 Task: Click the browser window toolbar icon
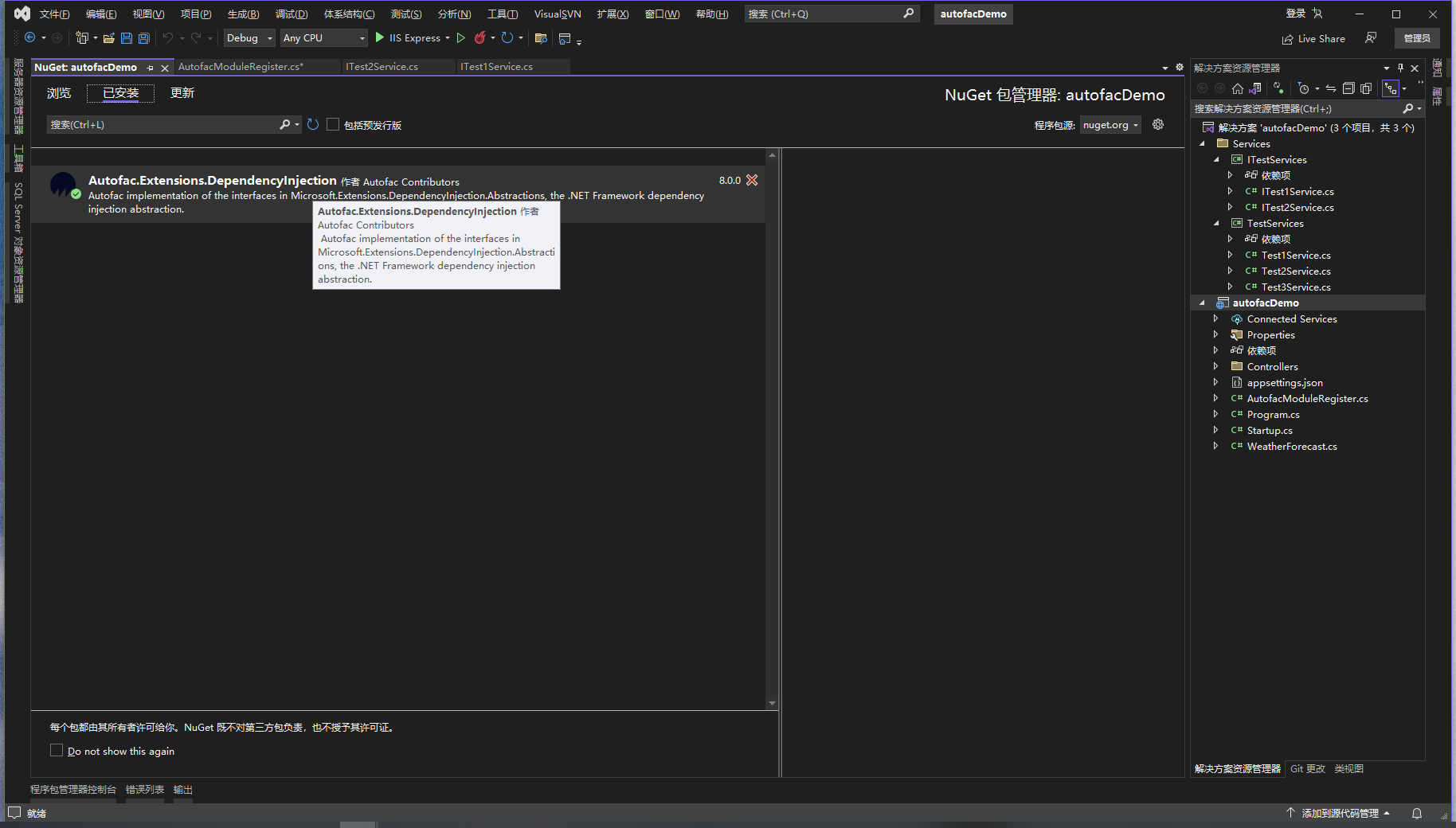tap(565, 37)
